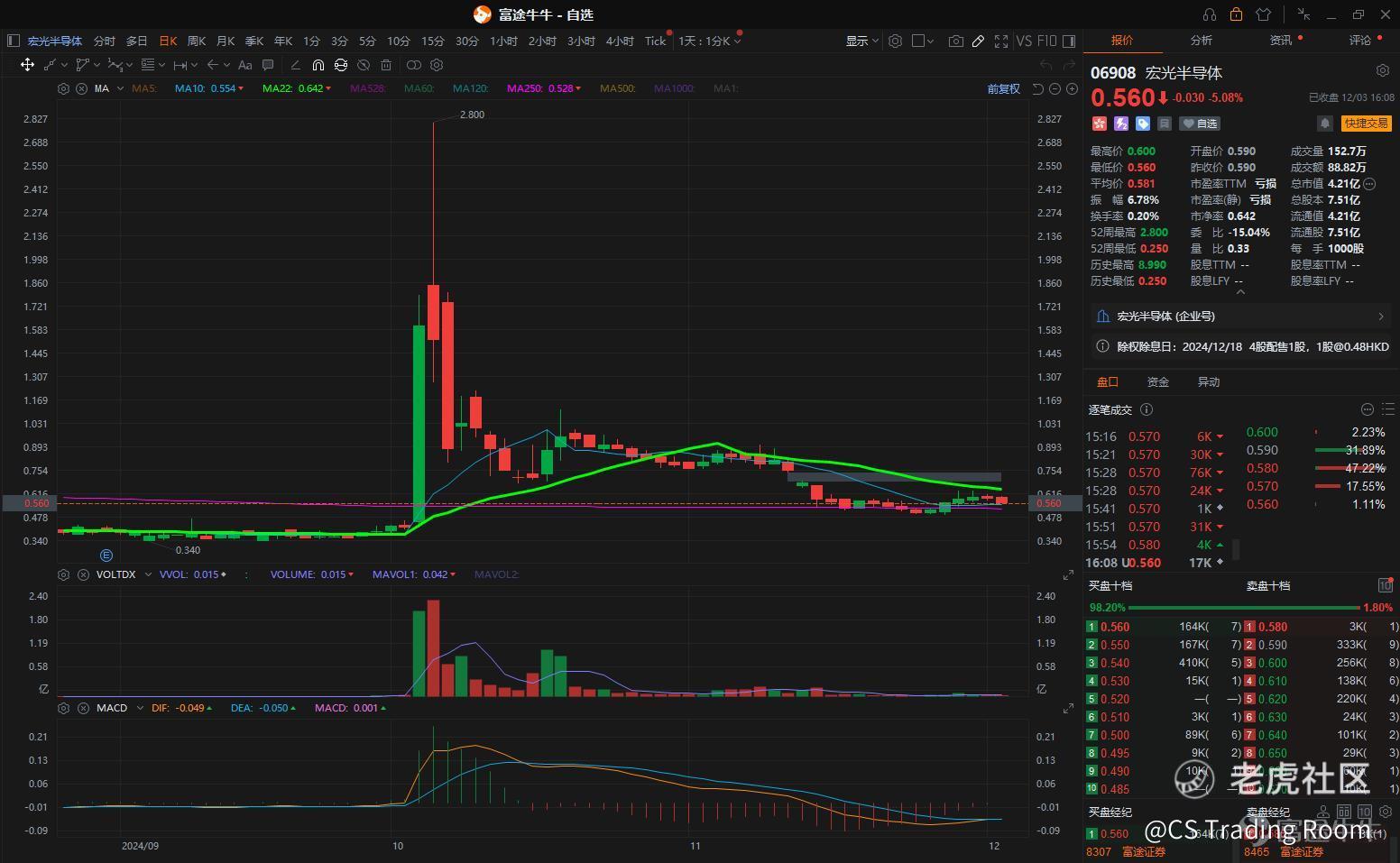Open the 显示 display dropdown
Viewport: 1400px width, 863px height.
click(x=862, y=41)
